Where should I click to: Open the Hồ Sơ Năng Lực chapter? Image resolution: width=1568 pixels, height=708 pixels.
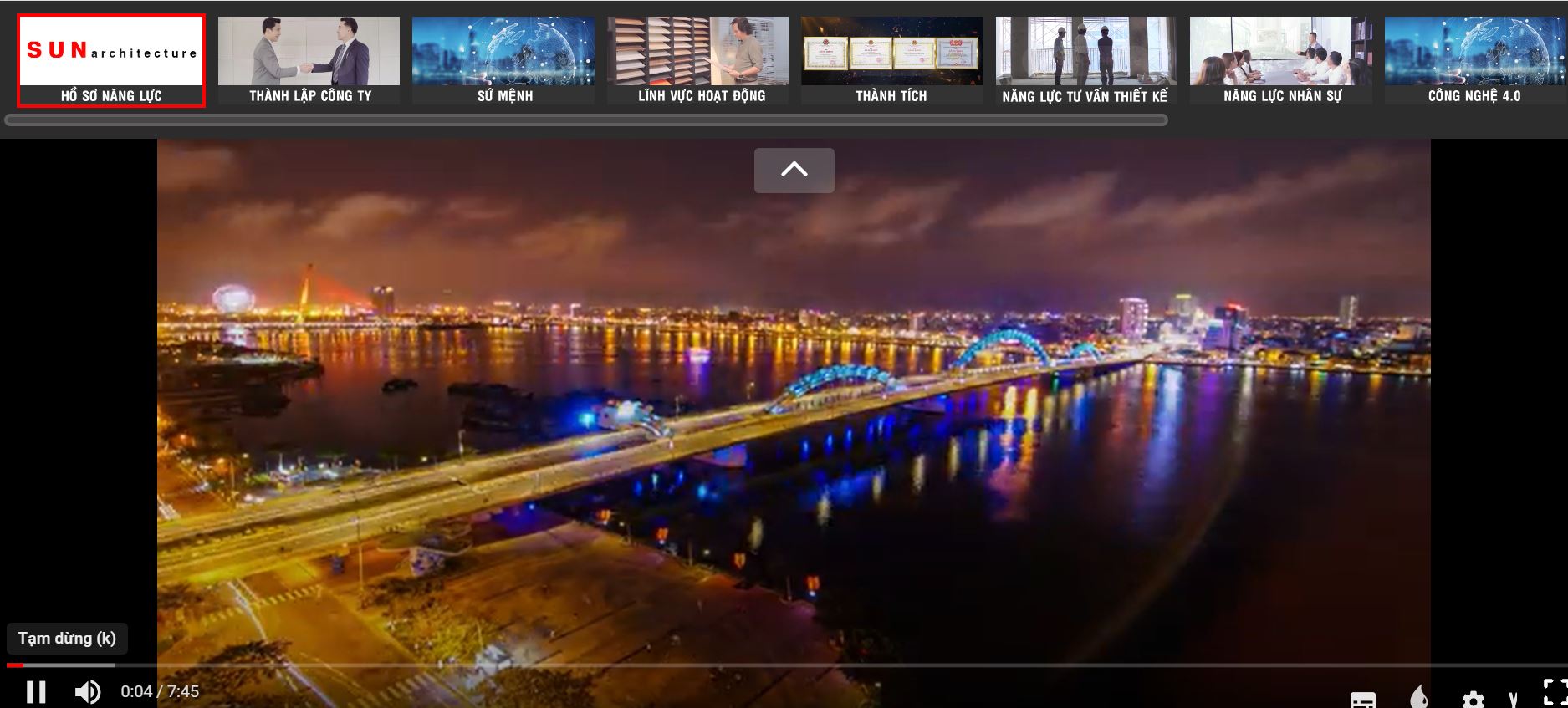tap(111, 60)
